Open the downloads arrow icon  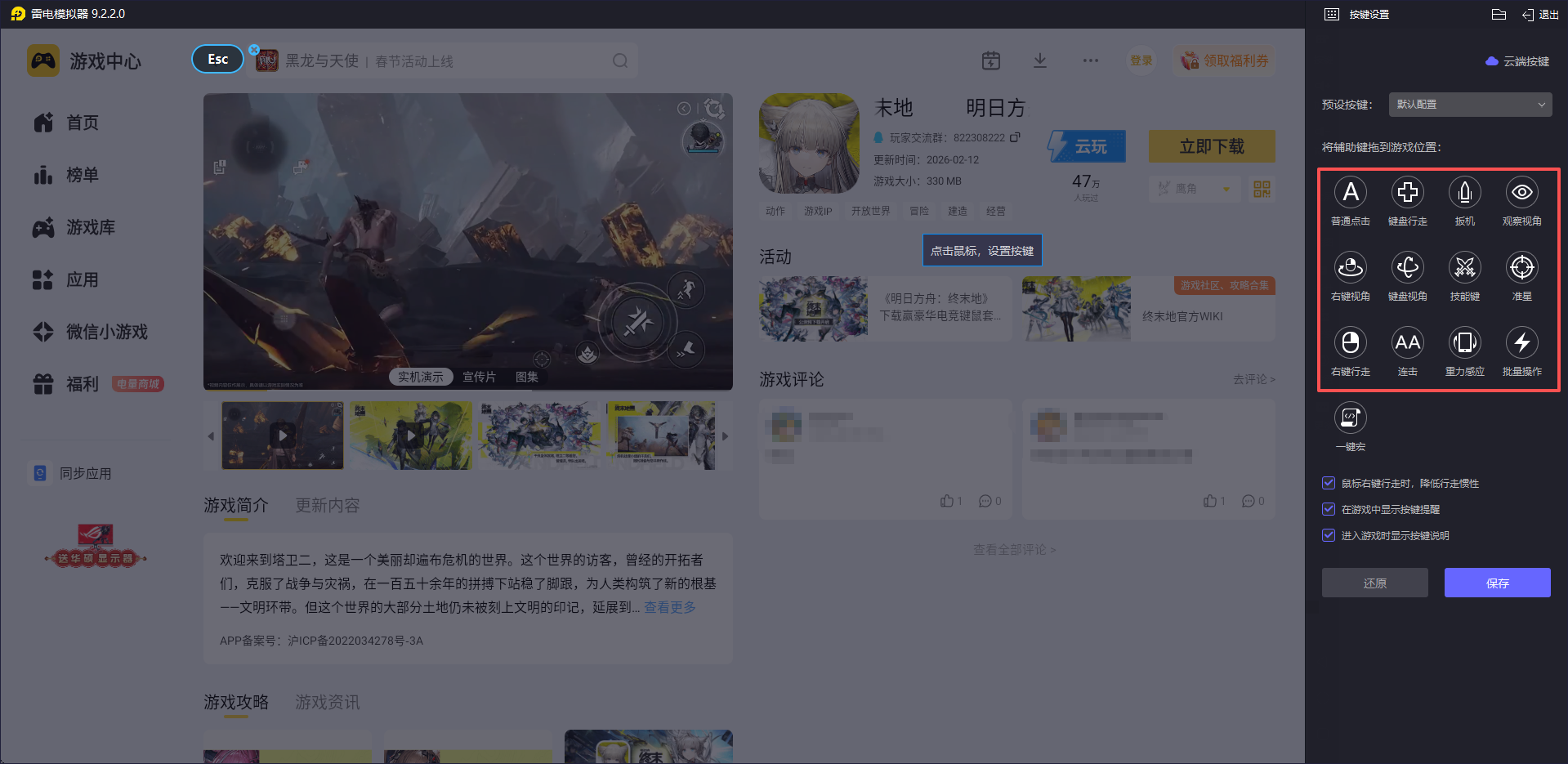(x=1040, y=60)
